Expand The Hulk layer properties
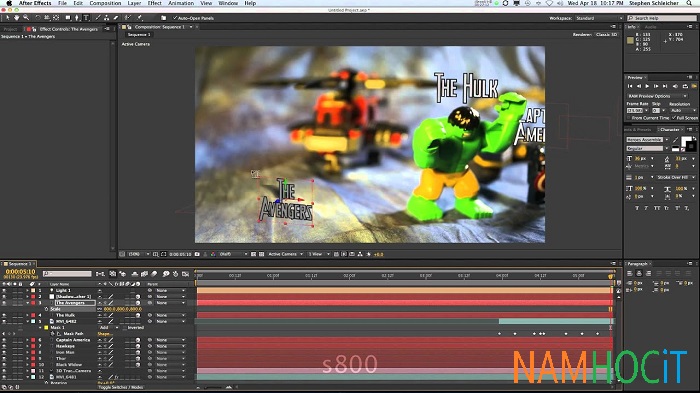The height and width of the screenshot is (393, 700). click(x=27, y=315)
